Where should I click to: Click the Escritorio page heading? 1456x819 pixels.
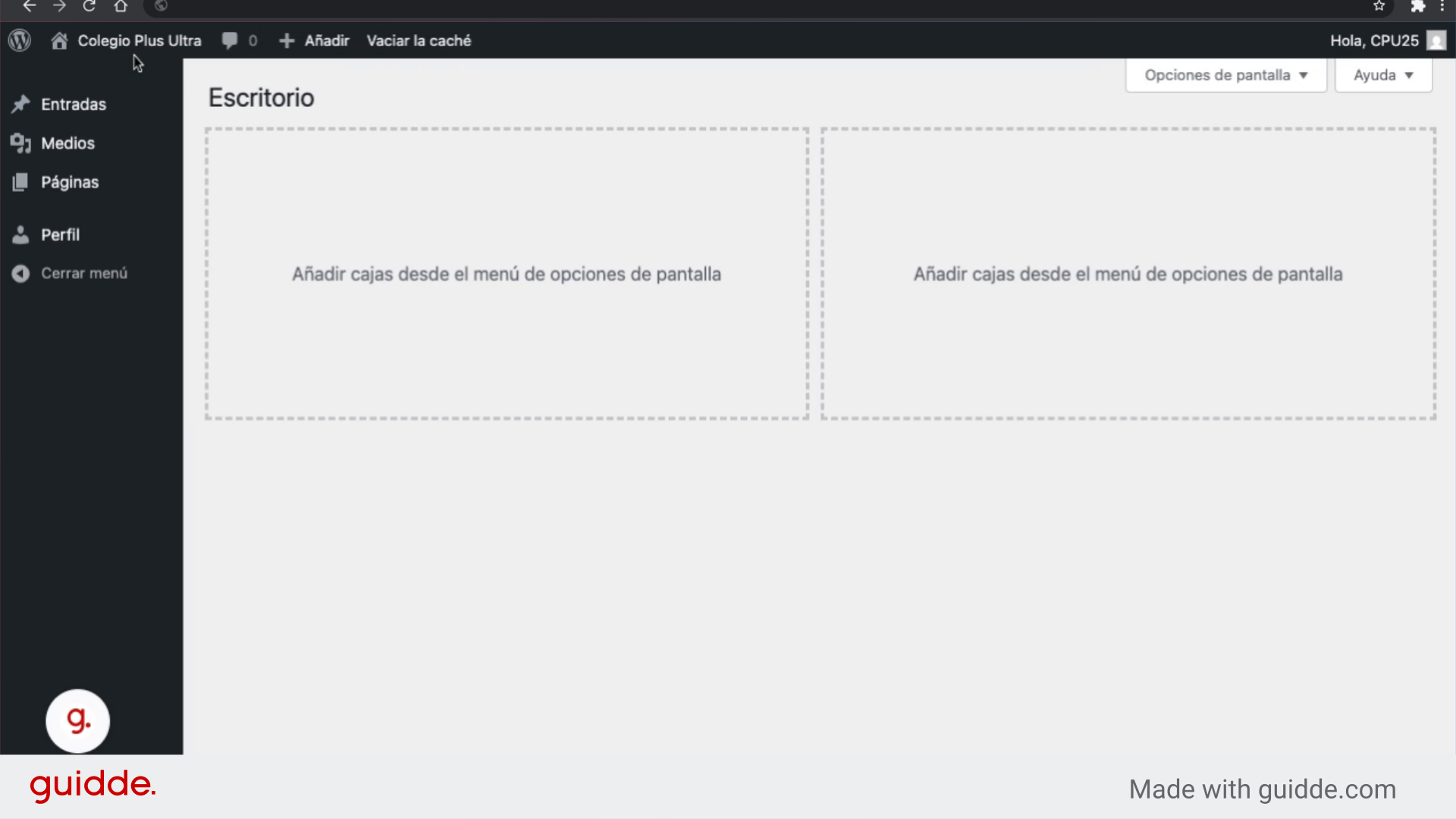(x=262, y=98)
